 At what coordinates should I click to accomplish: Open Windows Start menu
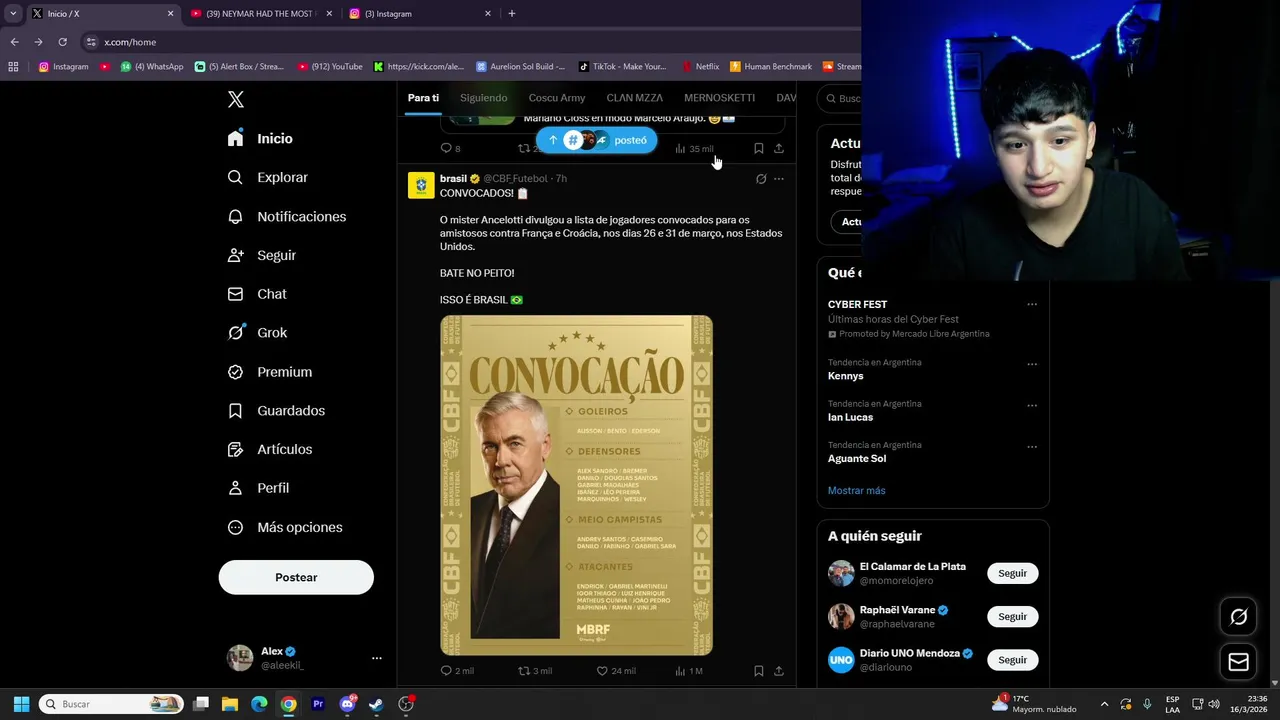click(x=21, y=704)
